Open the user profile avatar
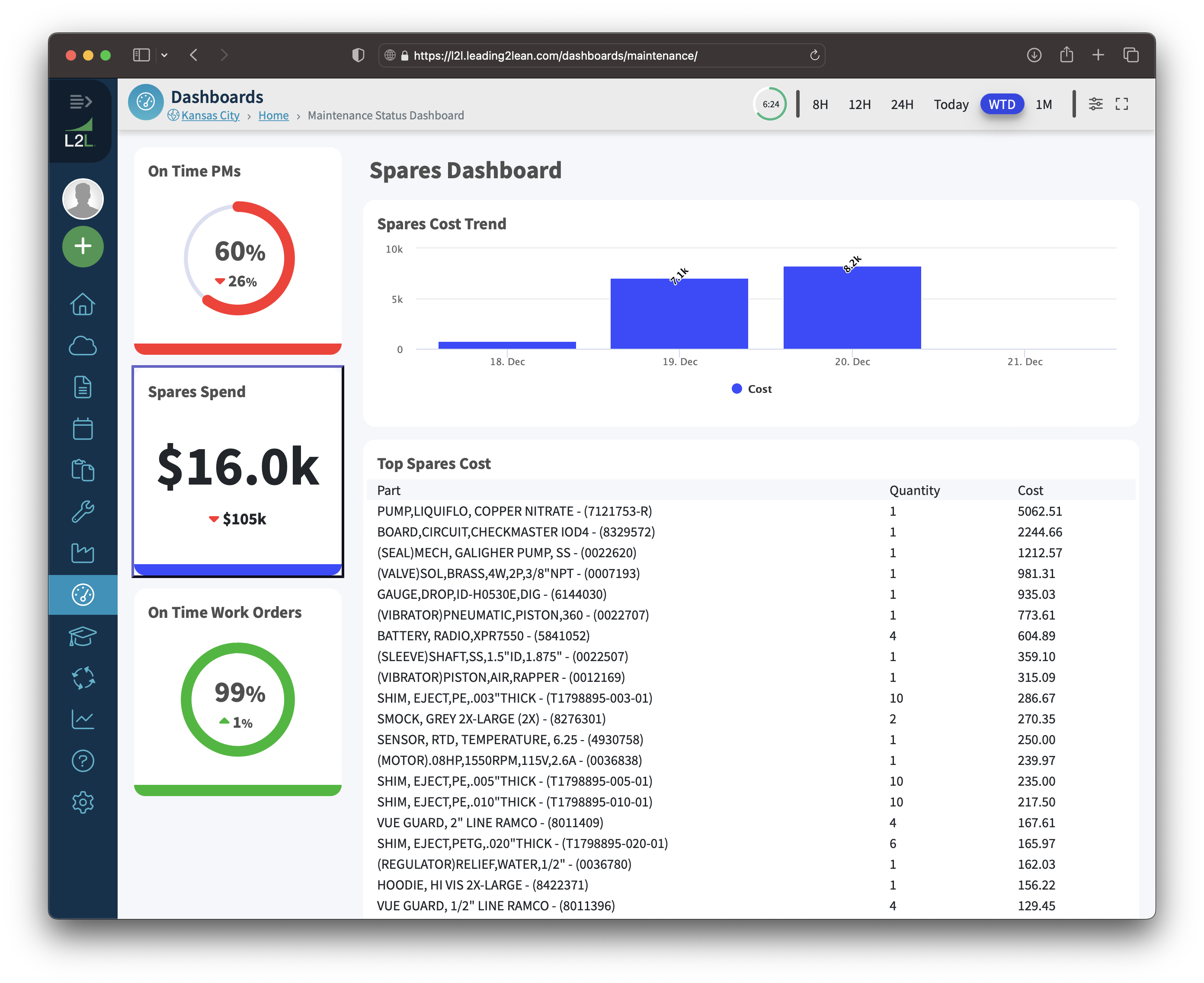The width and height of the screenshot is (1204, 983). pos(83,199)
